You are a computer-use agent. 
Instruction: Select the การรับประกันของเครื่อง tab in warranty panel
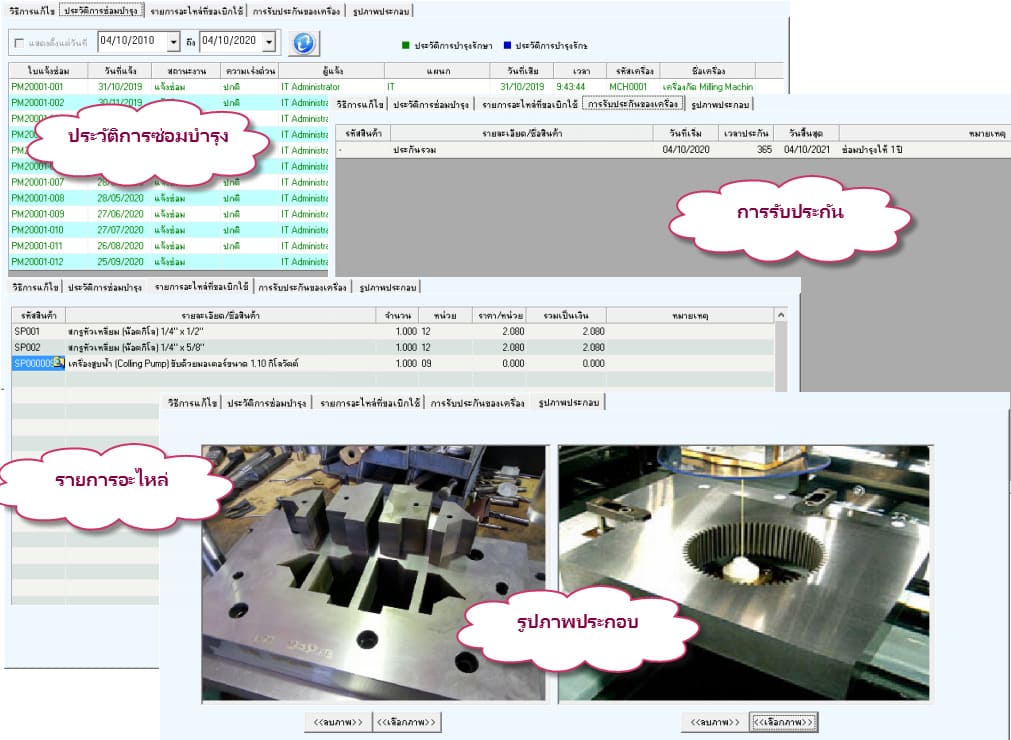634,104
